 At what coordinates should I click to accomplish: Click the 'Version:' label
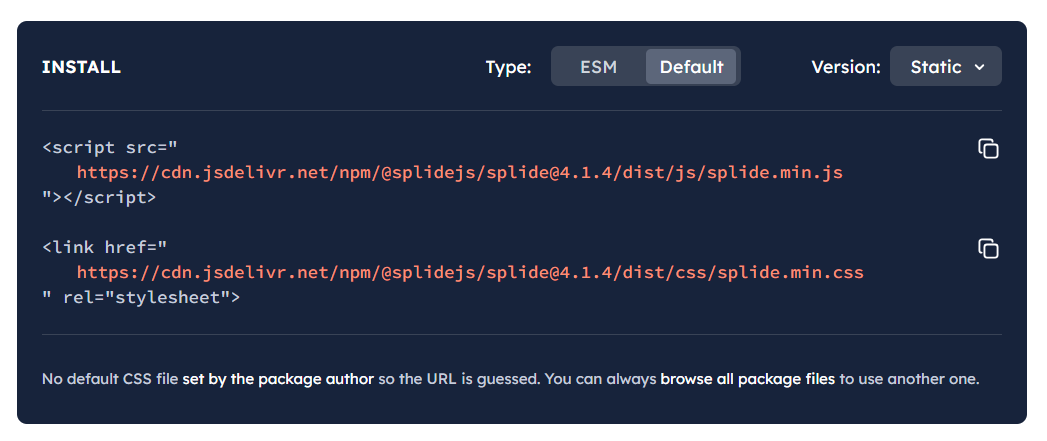click(846, 67)
